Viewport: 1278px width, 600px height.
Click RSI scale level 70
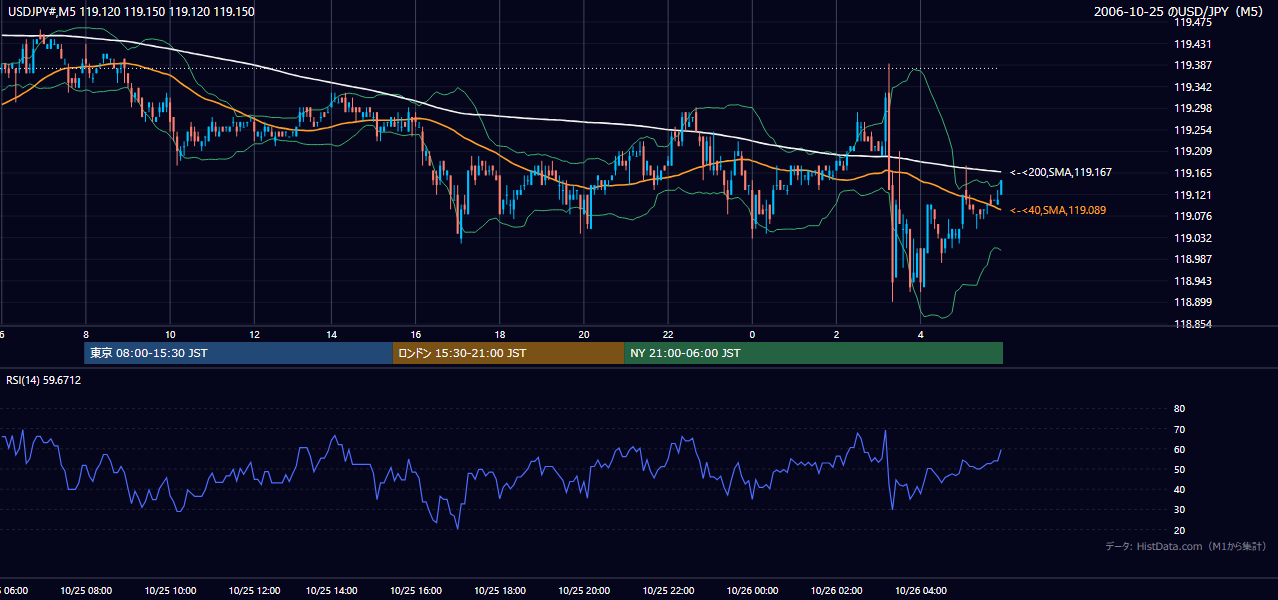(1179, 429)
